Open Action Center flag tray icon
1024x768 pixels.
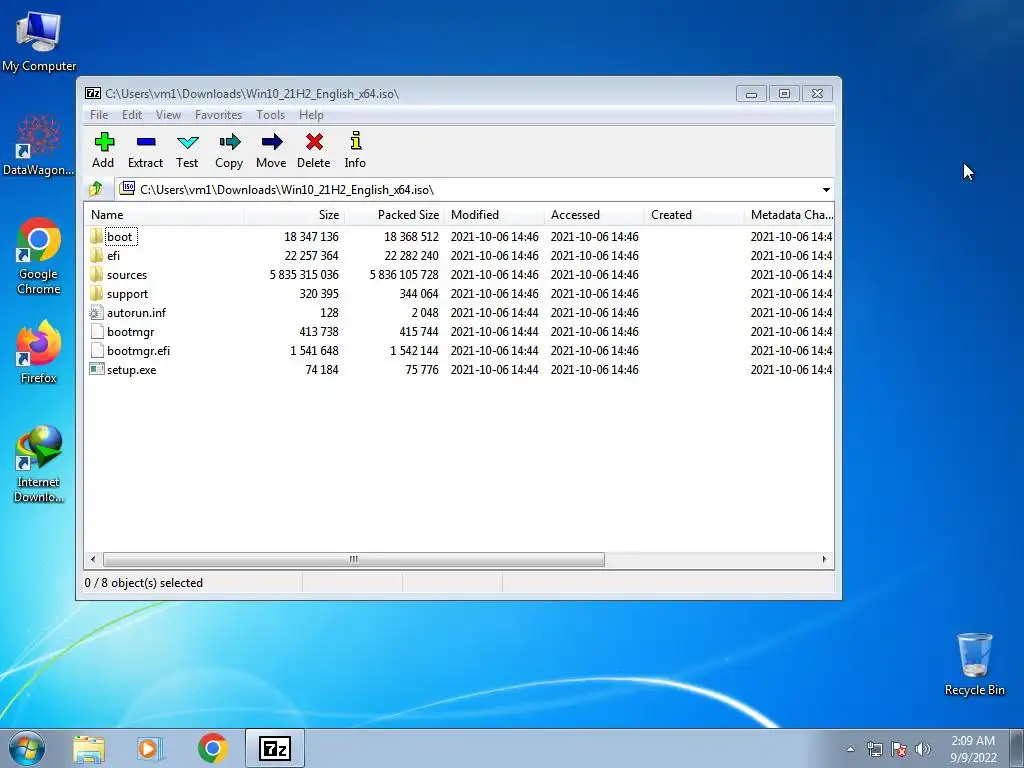click(899, 749)
